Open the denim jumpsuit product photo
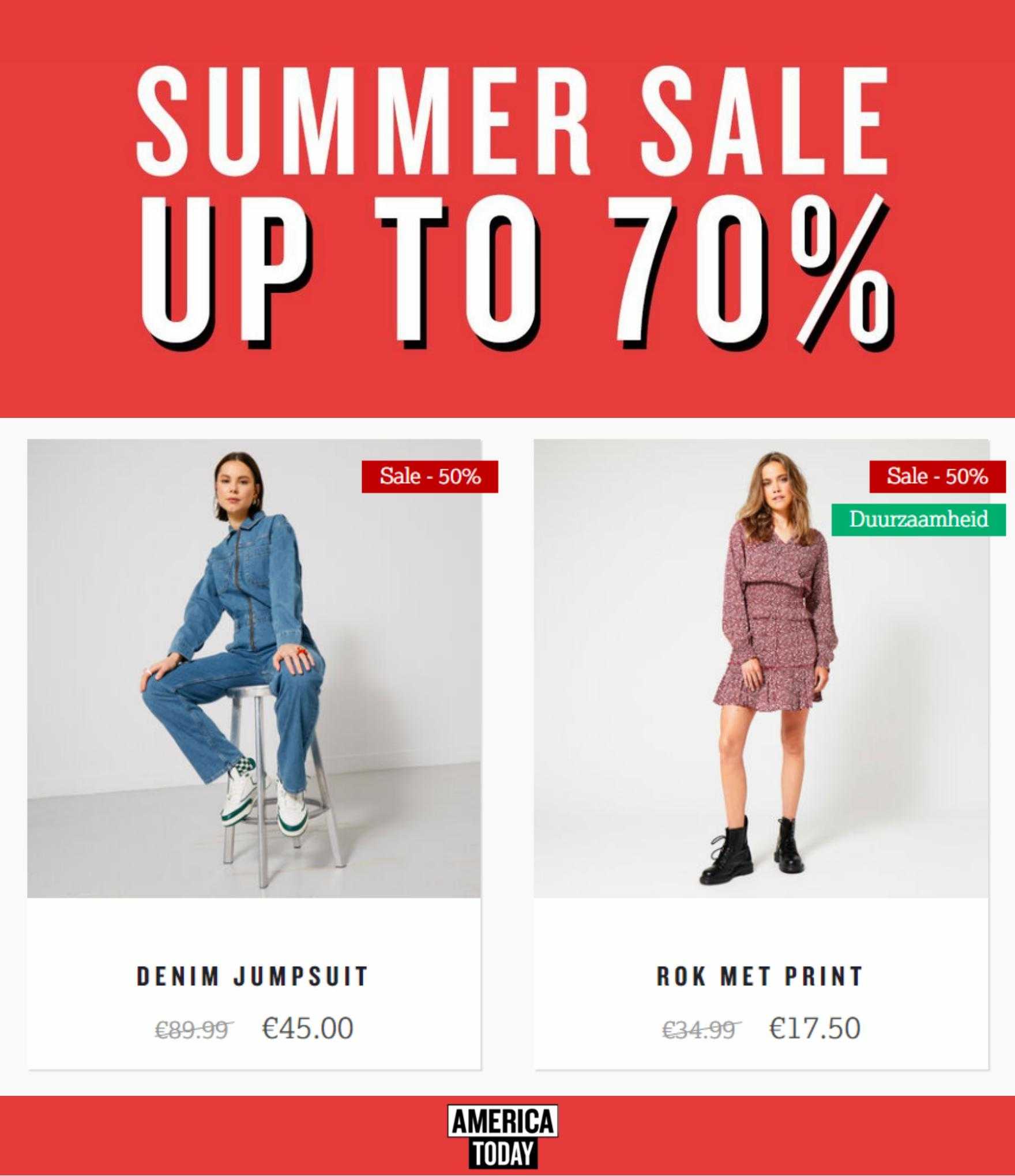Image resolution: width=1015 pixels, height=1176 pixels. [254, 668]
